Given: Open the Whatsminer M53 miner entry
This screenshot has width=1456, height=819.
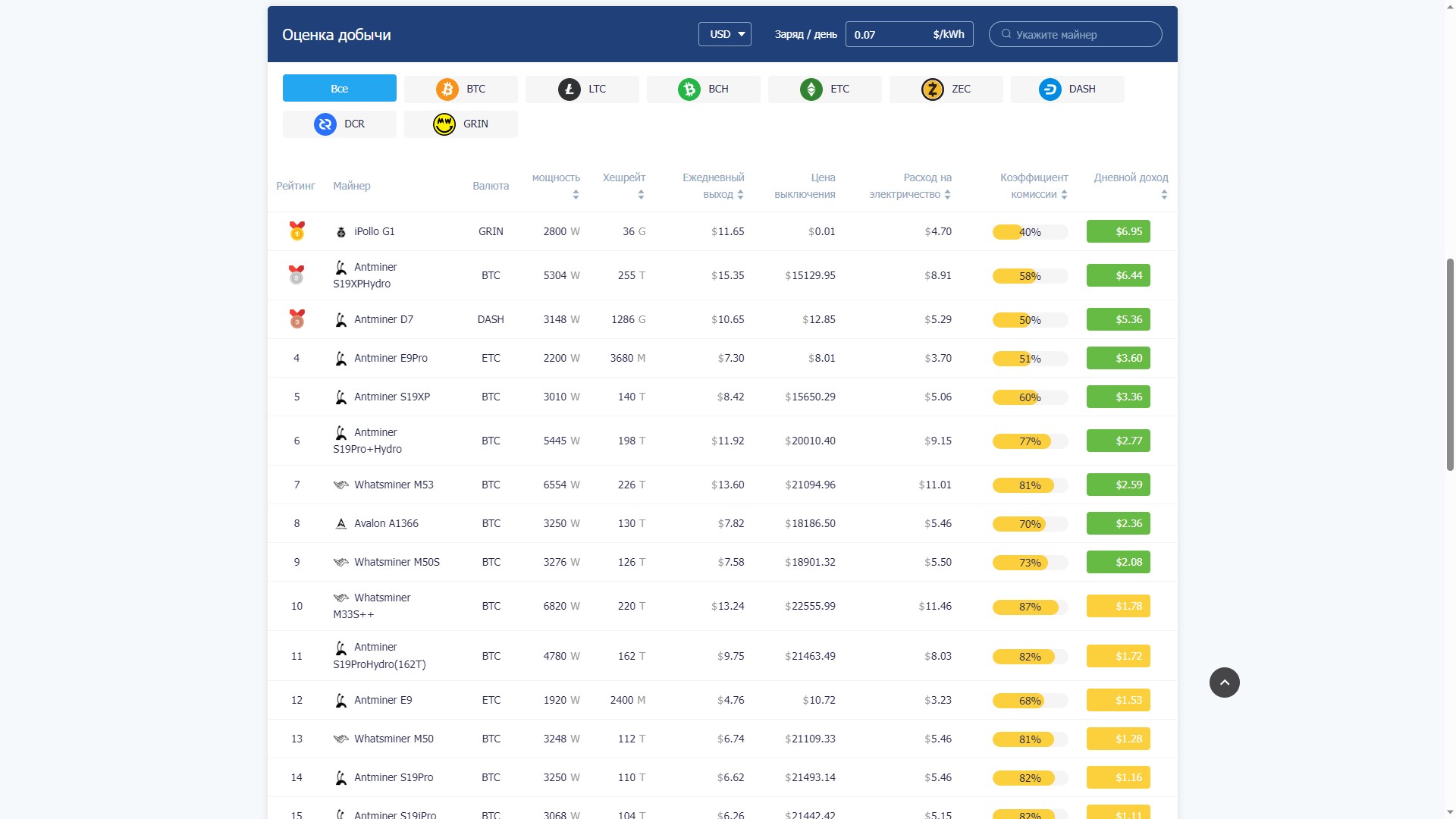Looking at the screenshot, I should point(394,485).
